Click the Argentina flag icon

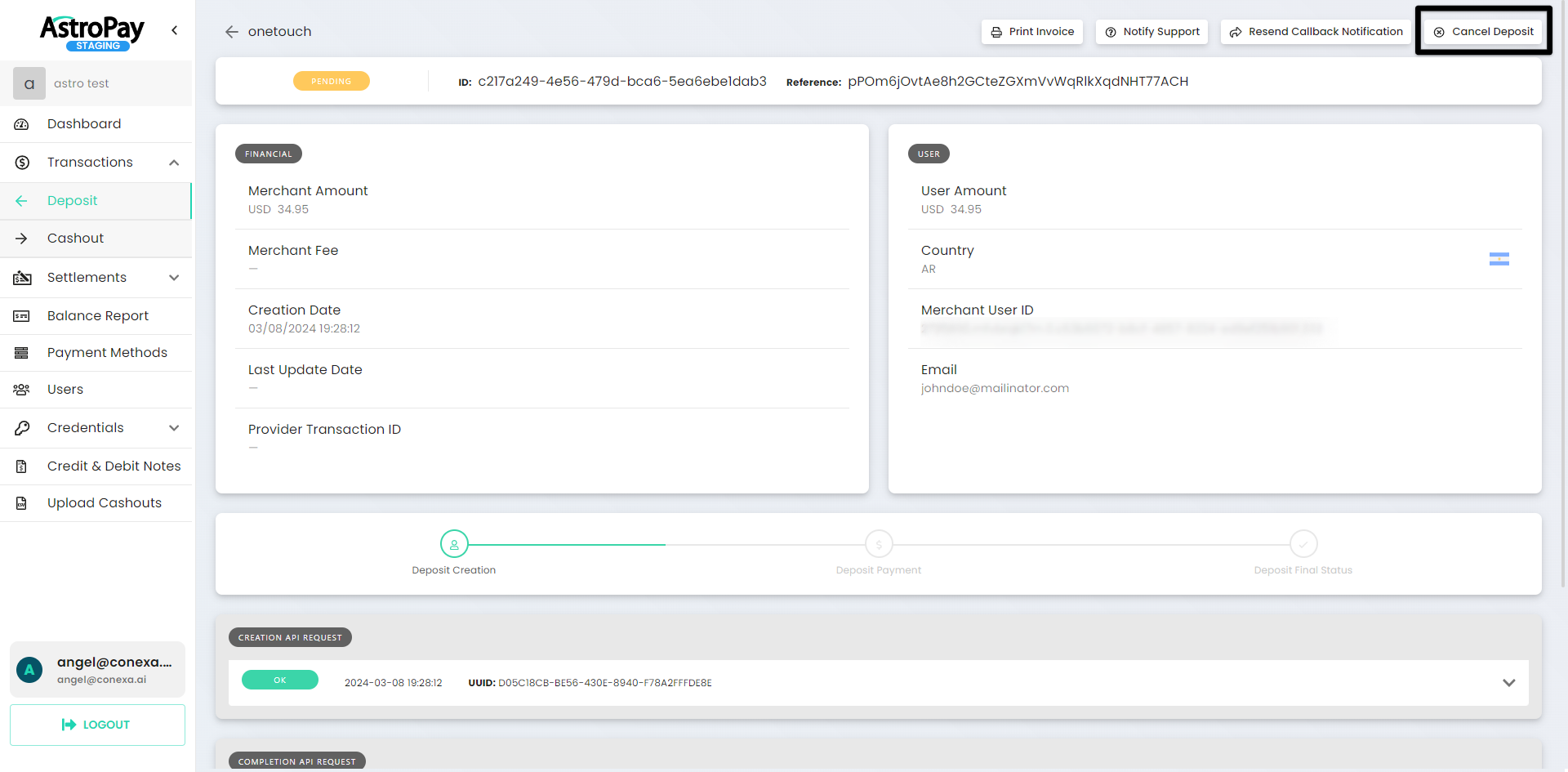(1499, 259)
